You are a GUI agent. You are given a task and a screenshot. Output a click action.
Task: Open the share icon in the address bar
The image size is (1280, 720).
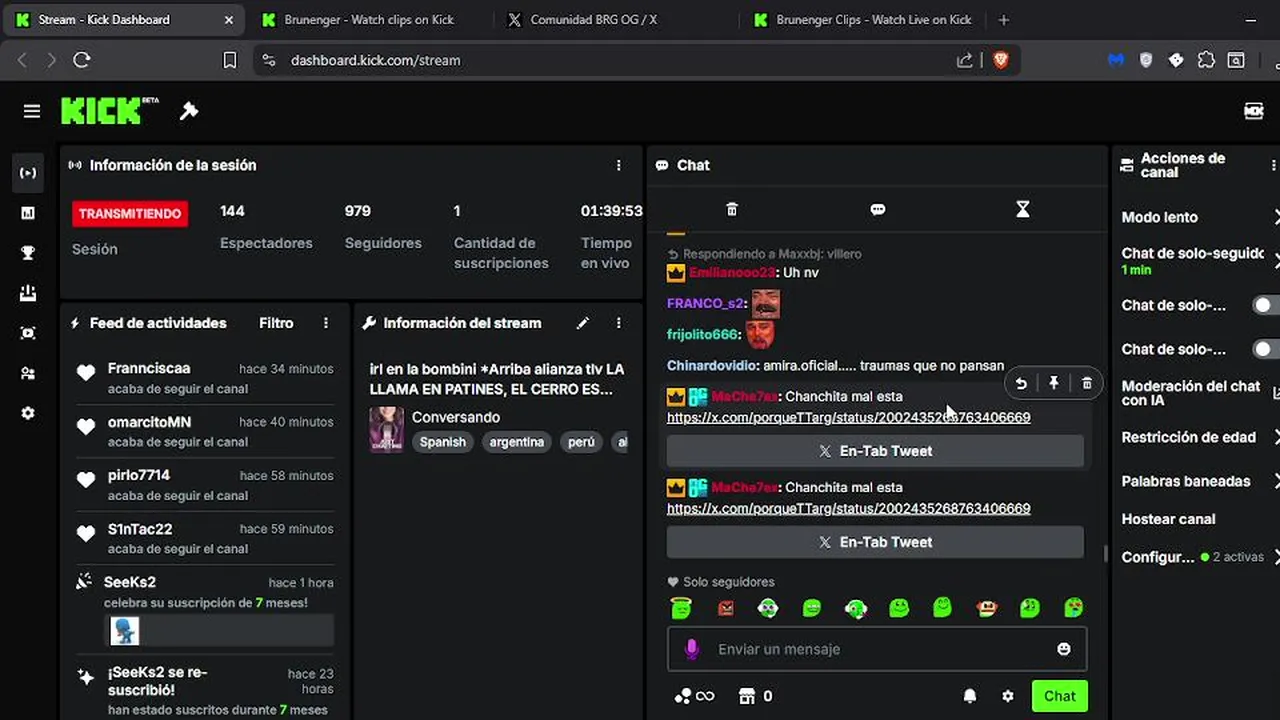pos(965,60)
